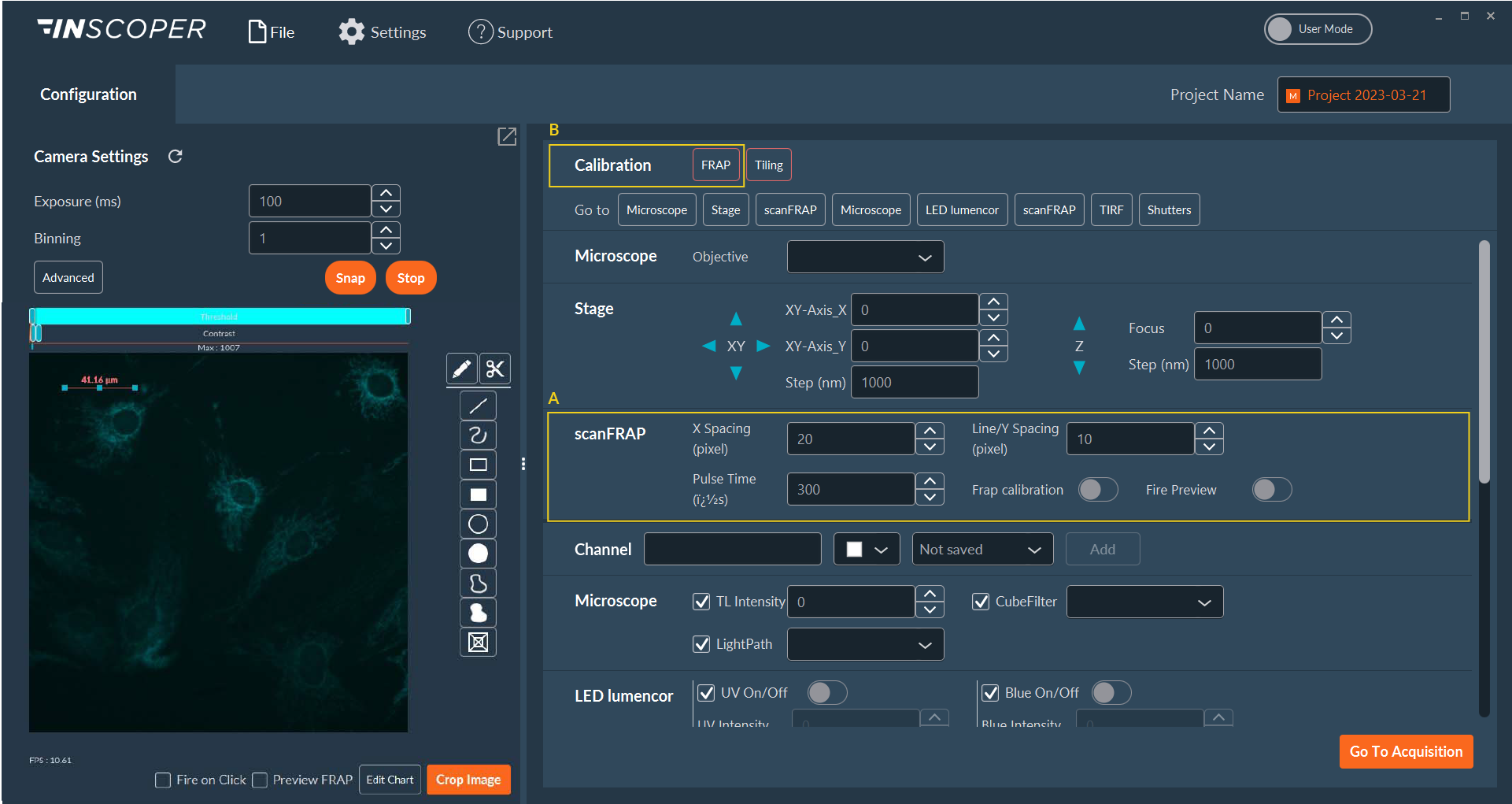Open the Objective dropdown

click(864, 257)
